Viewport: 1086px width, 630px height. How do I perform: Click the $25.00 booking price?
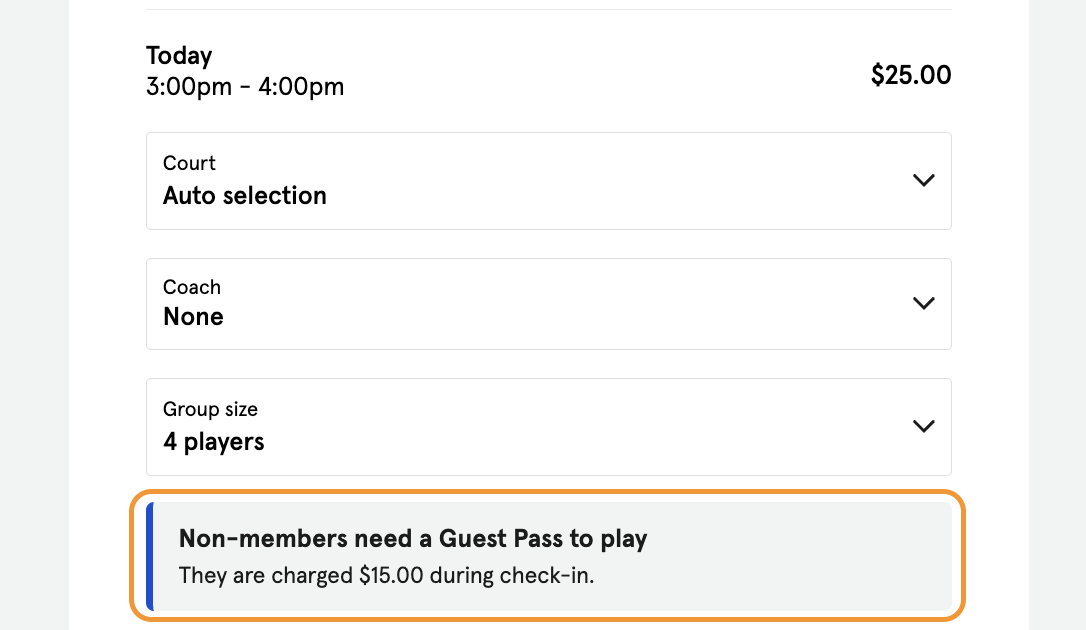coord(911,75)
